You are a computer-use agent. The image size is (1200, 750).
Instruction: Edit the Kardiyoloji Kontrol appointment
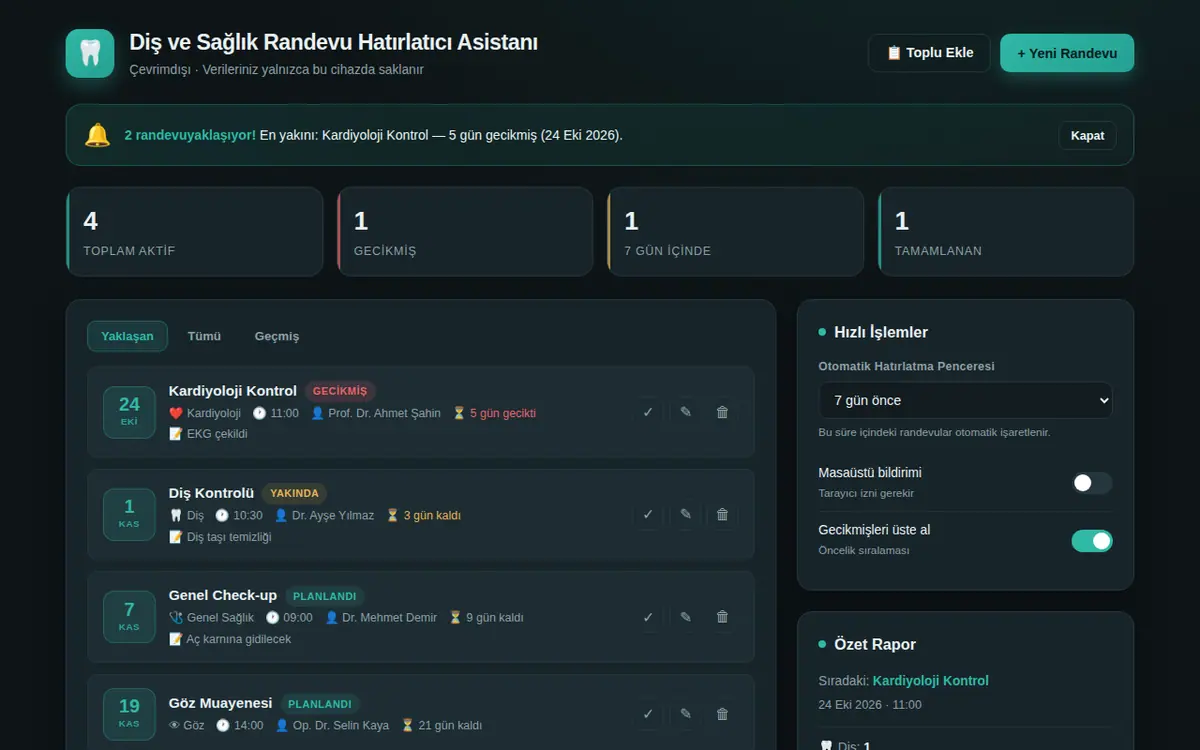tap(685, 412)
